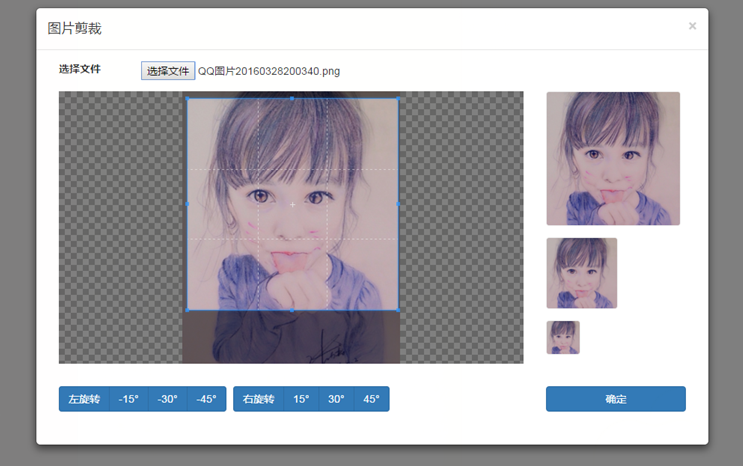Click the file name QQ图片20160328200340.png

point(269,71)
